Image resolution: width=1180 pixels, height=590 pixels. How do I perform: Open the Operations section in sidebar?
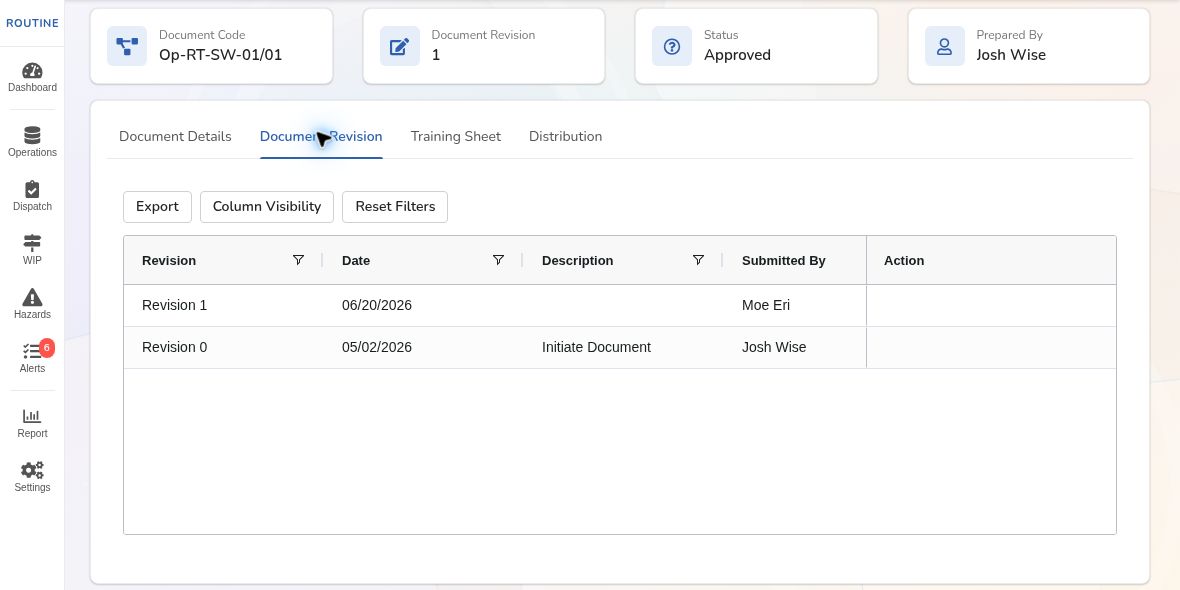tap(32, 142)
